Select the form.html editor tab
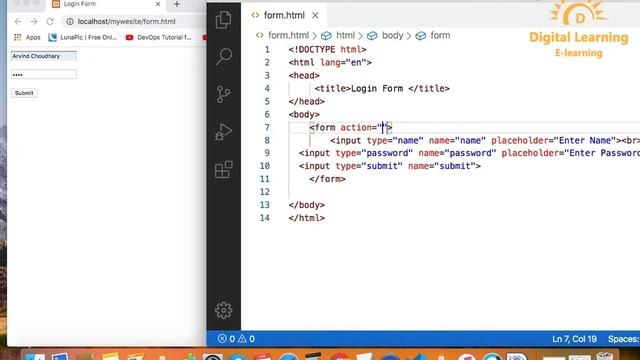This screenshot has width=640, height=360. coord(284,15)
